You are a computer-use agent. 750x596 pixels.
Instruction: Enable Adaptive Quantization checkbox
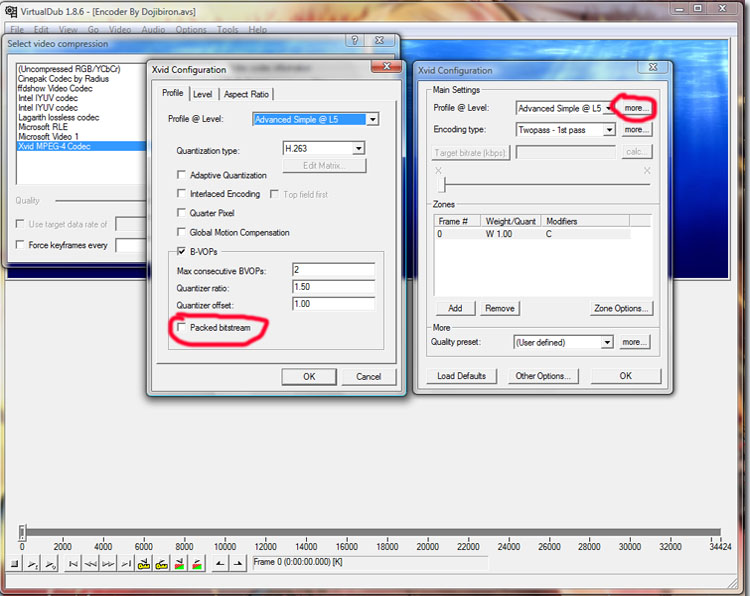pos(181,175)
